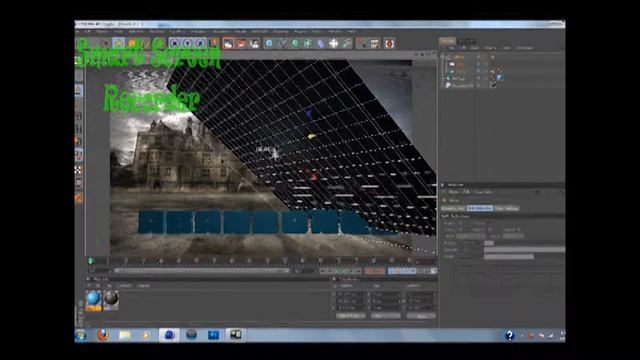
Task: Click the white cross scene object icon
Action: point(334,43)
